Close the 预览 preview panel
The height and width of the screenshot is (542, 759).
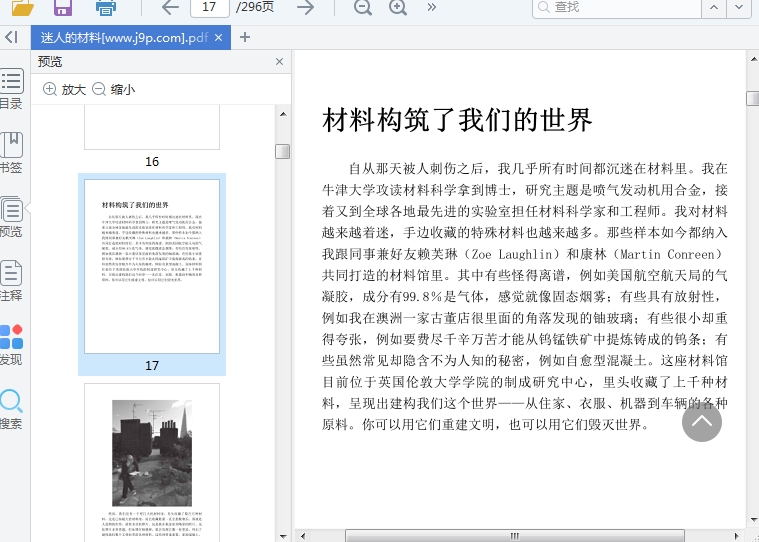pos(279,62)
